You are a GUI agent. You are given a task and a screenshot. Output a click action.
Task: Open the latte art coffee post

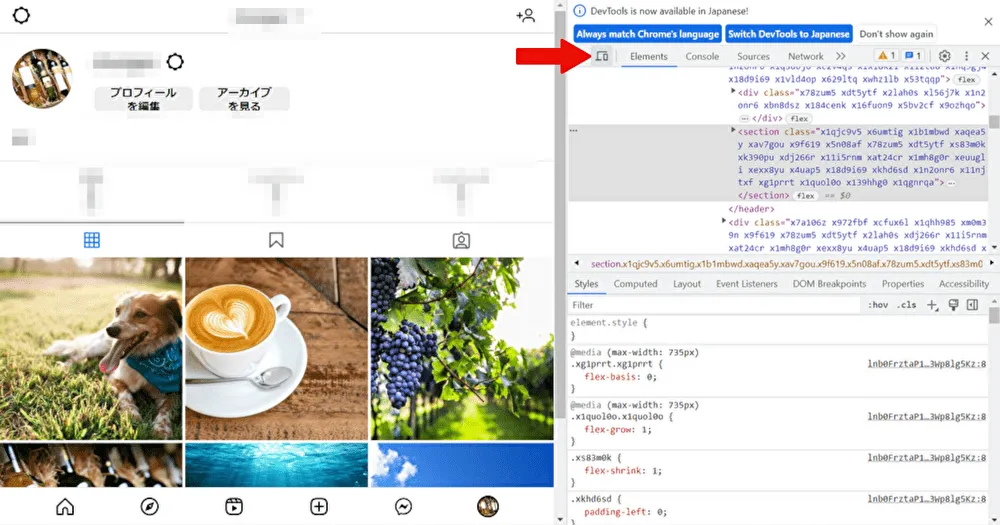(x=276, y=348)
